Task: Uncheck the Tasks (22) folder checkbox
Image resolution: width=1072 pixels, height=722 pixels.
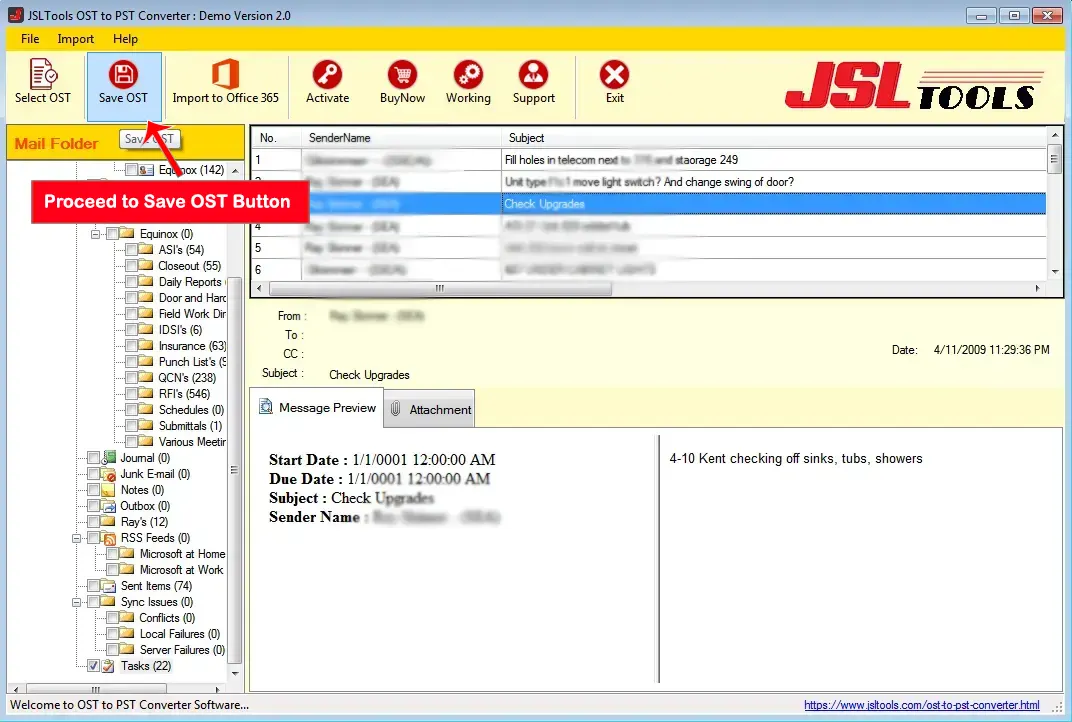Action: click(x=93, y=666)
